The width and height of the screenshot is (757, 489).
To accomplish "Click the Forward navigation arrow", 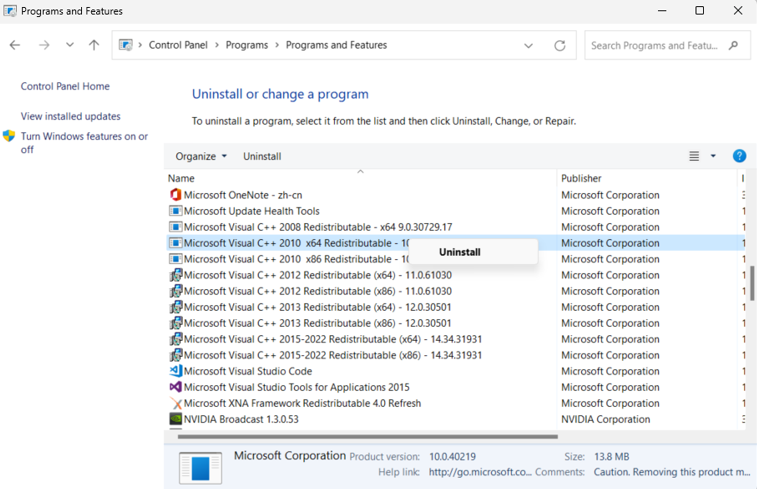I will (44, 45).
